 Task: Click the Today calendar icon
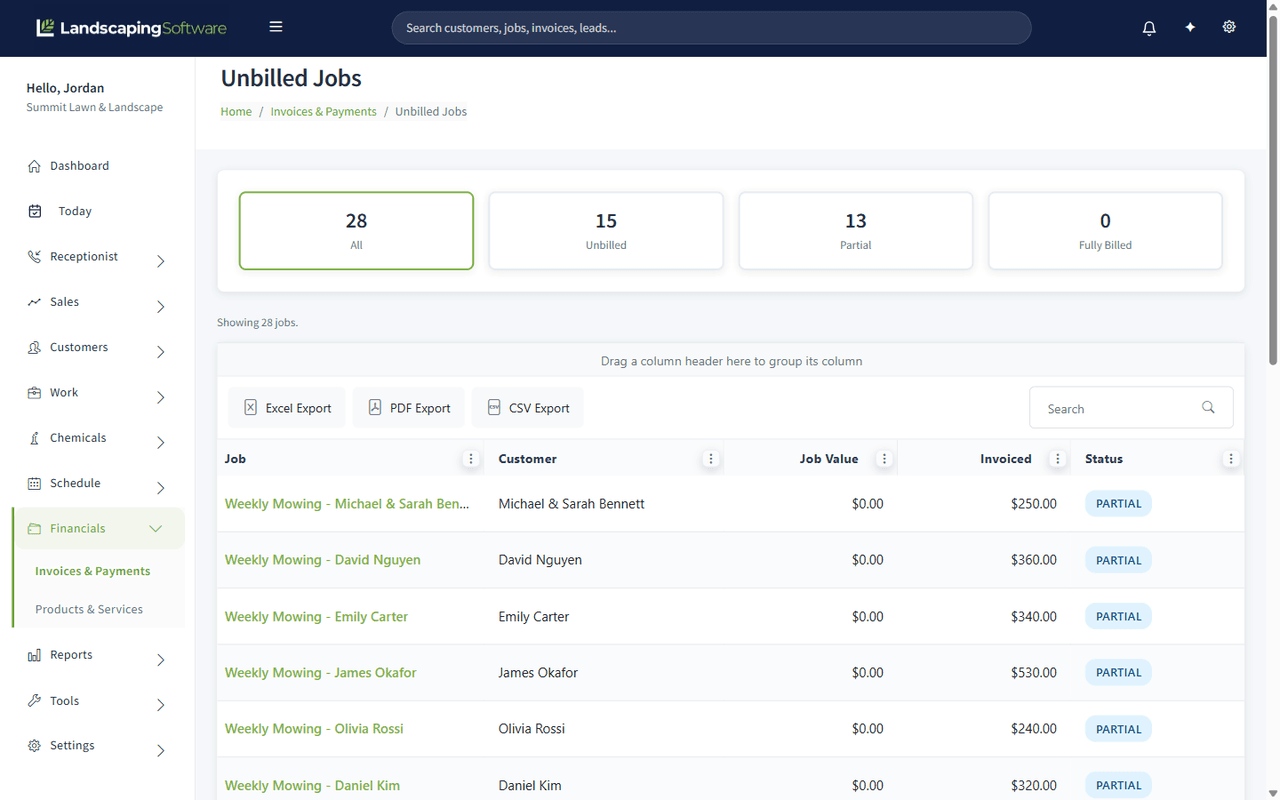point(35,211)
